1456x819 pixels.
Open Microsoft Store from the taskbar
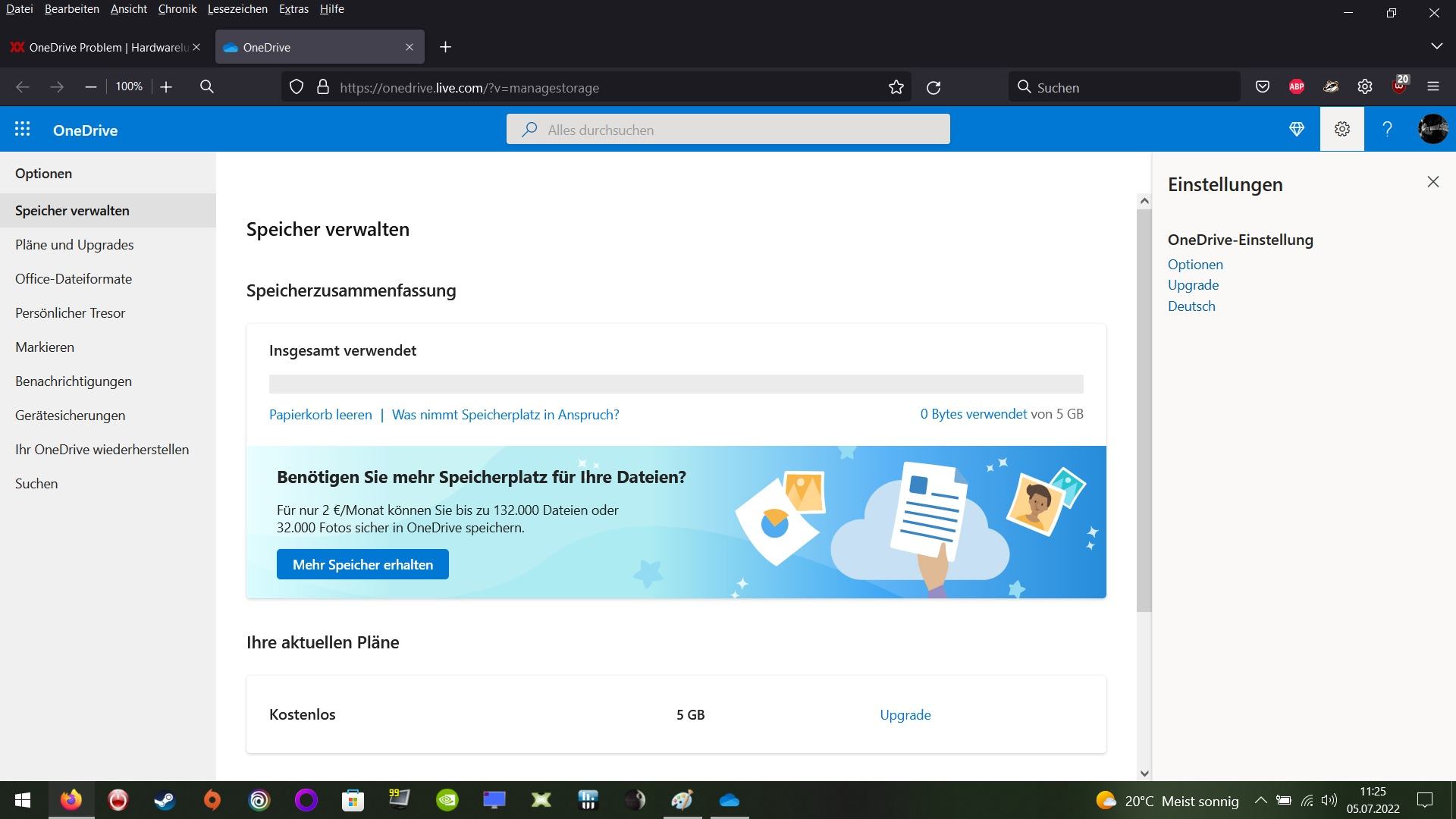point(353,800)
